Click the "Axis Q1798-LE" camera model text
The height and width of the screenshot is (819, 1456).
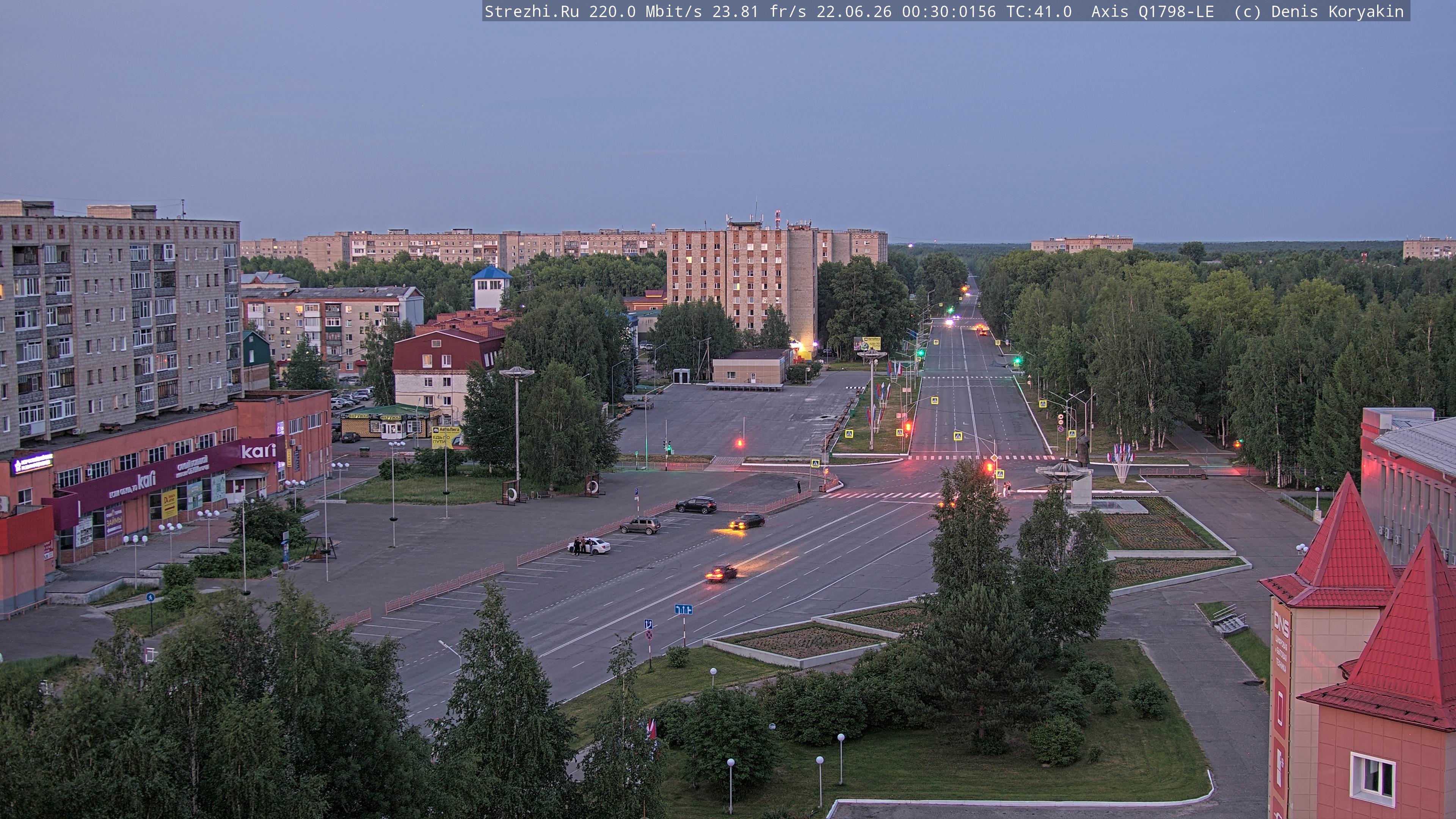click(x=1153, y=12)
